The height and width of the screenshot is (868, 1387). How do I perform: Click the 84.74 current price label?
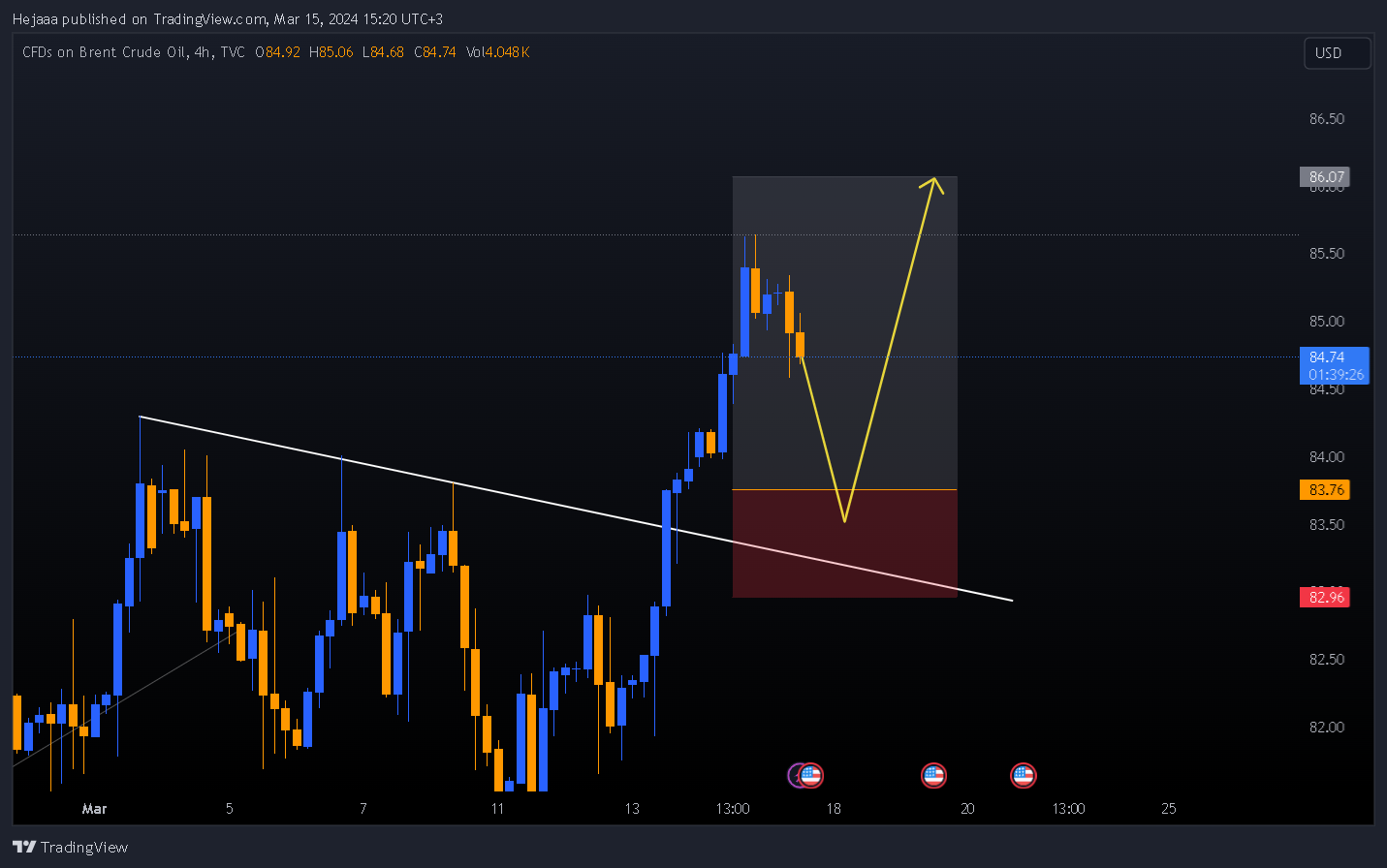[1327, 357]
